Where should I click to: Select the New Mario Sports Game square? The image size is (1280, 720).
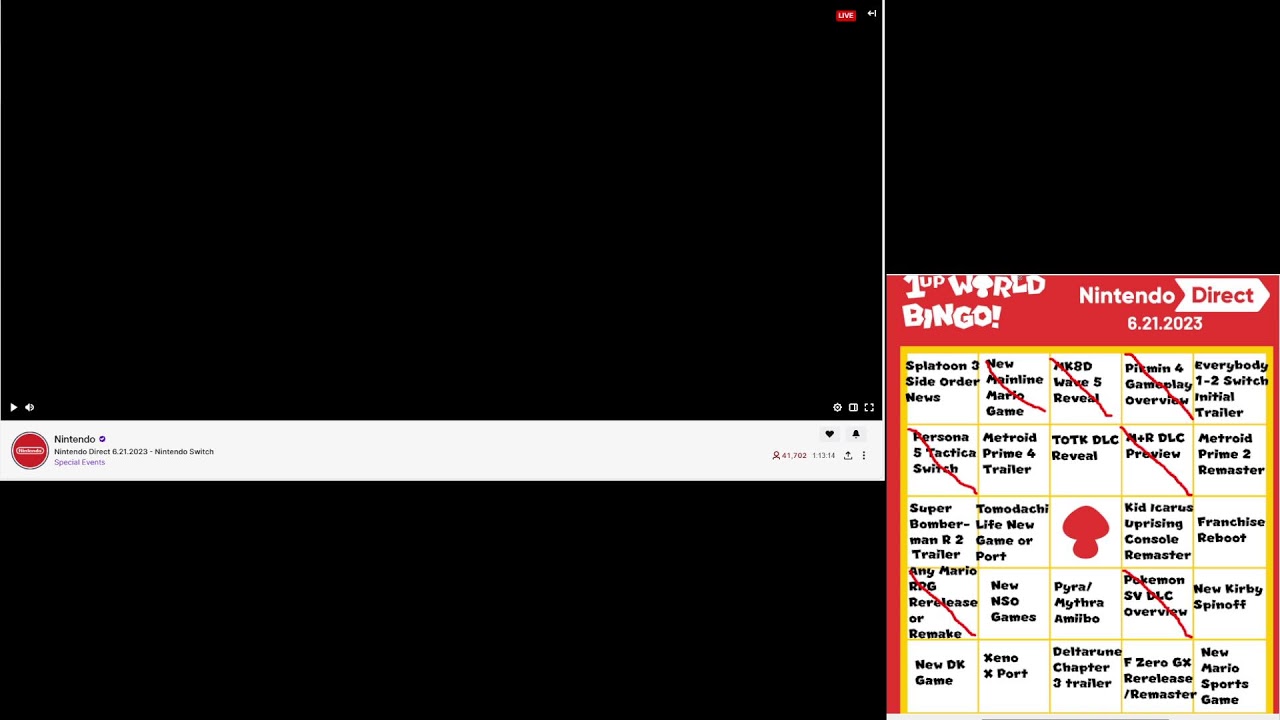(x=1231, y=675)
